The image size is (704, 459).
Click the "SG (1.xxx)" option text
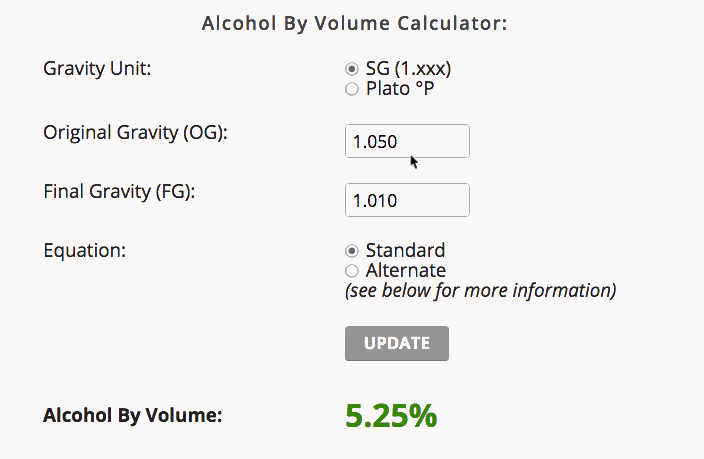click(409, 69)
